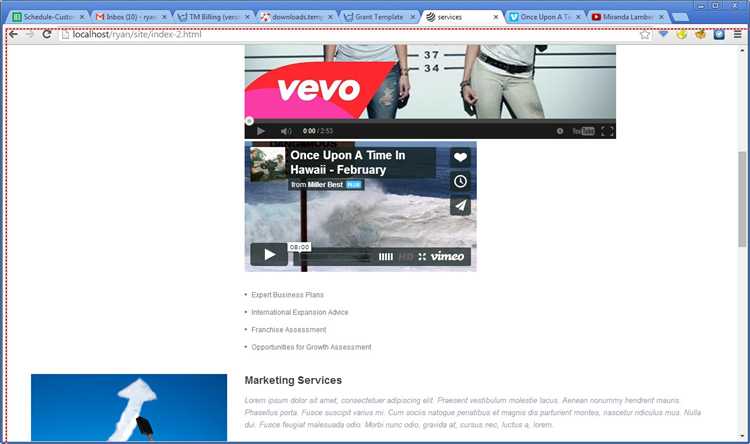This screenshot has width=750, height=444.
Task: Switch to the TM Billing tab
Action: (213, 17)
